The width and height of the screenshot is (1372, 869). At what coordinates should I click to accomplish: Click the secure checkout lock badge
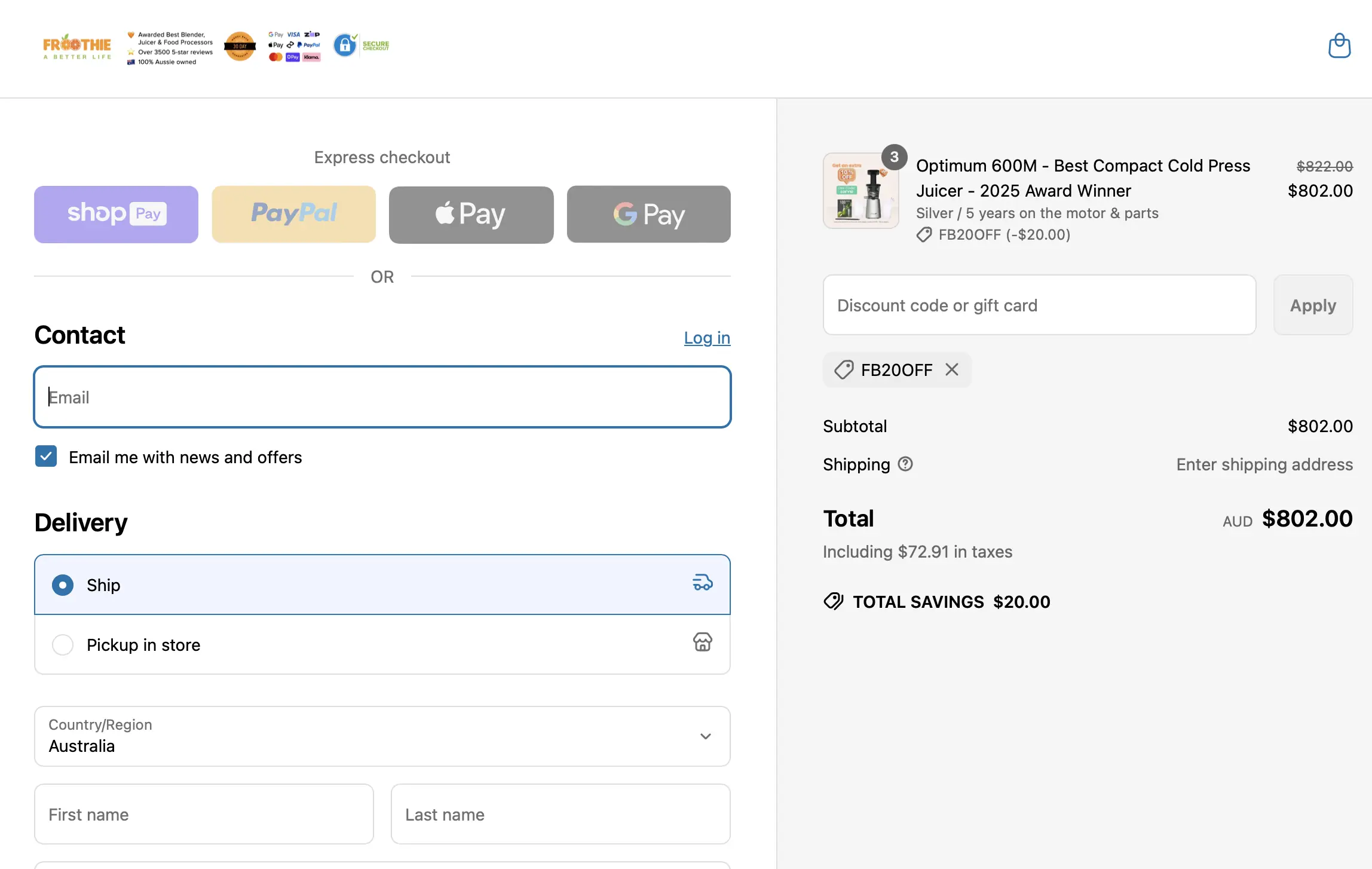[x=361, y=45]
